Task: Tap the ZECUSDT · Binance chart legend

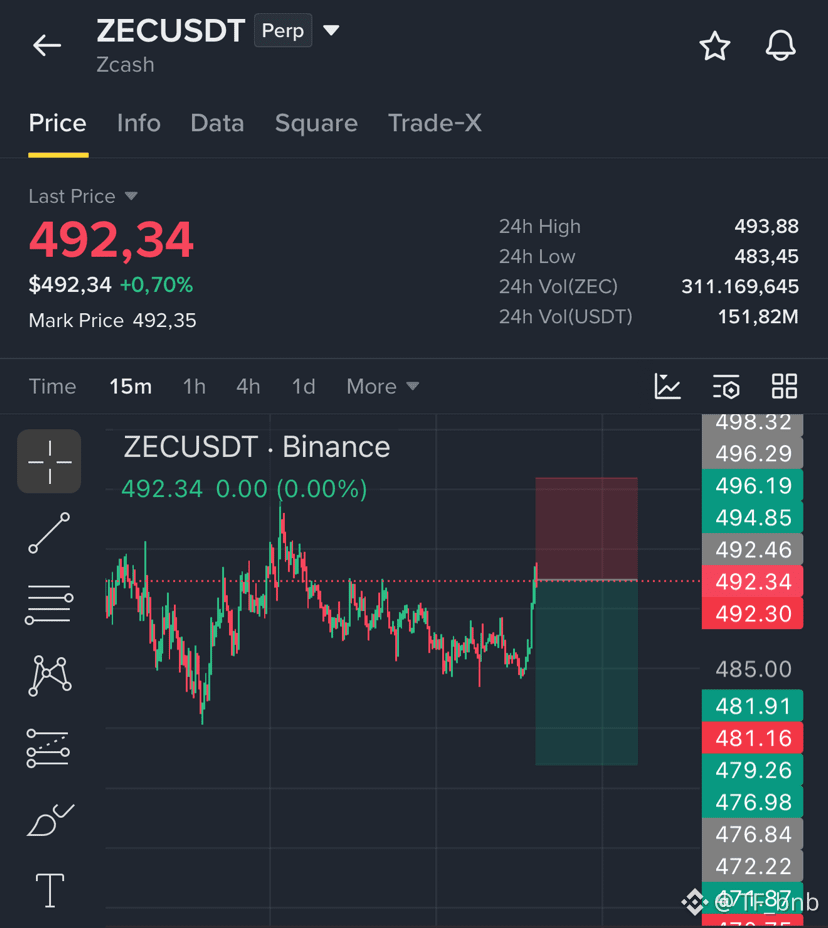Action: coord(257,447)
